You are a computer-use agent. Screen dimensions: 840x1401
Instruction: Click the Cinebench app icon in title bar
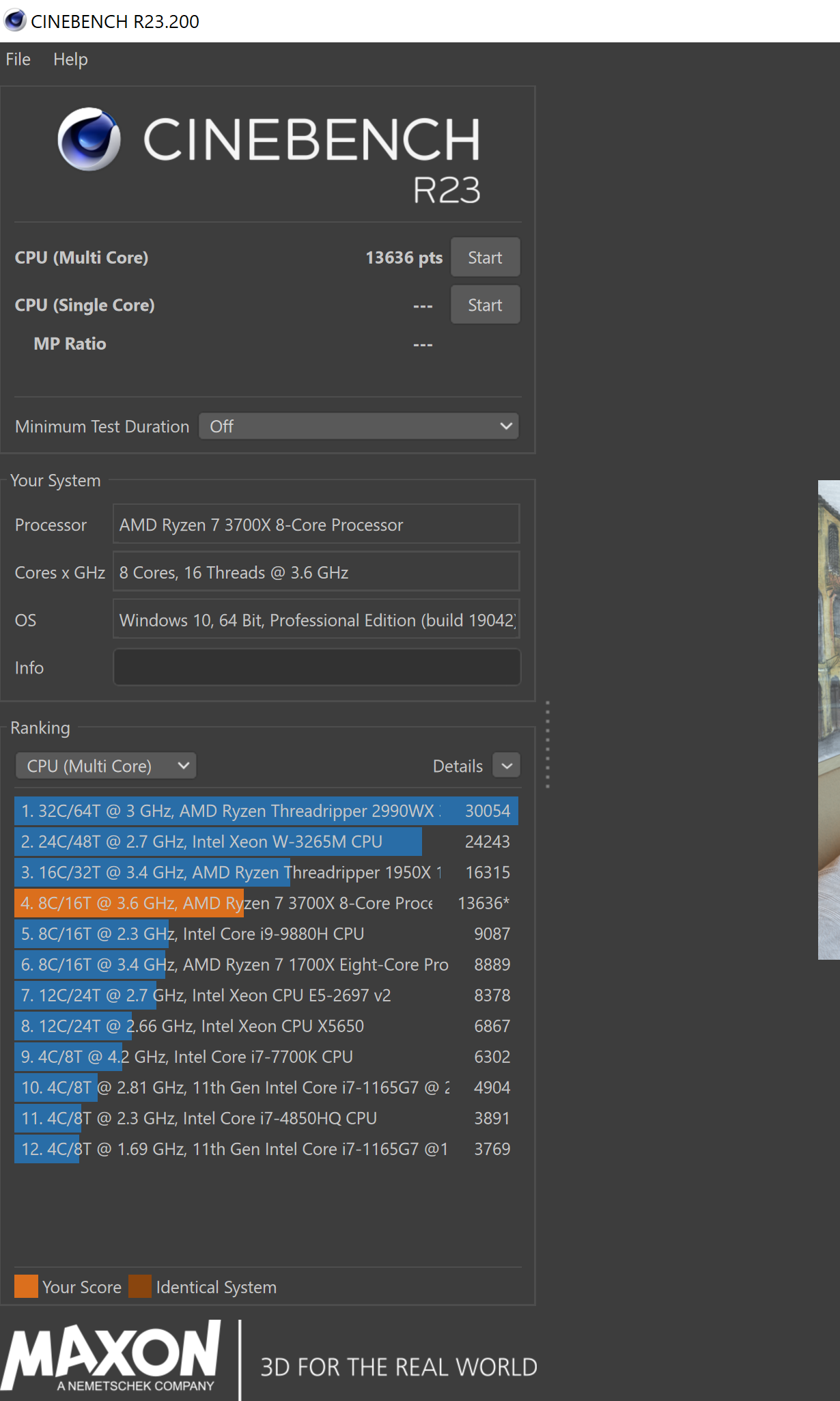click(x=14, y=21)
